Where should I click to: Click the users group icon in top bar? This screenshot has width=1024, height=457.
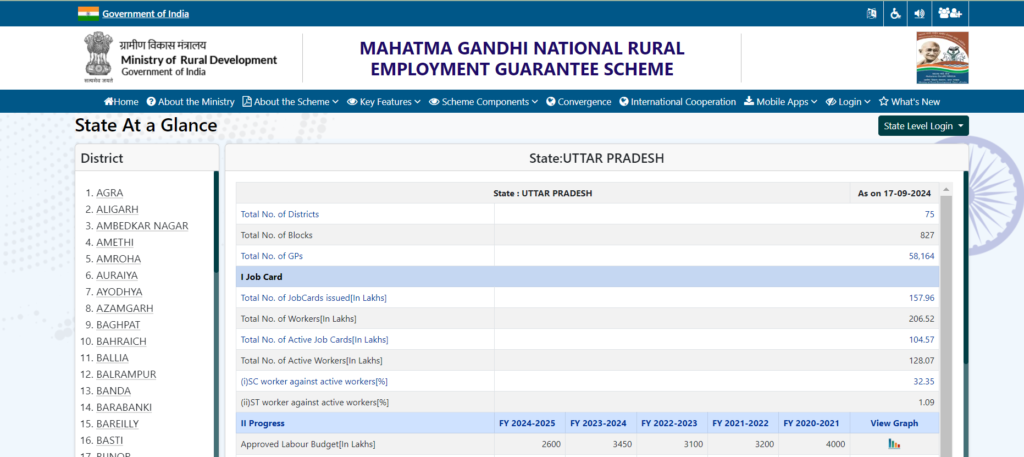(950, 13)
